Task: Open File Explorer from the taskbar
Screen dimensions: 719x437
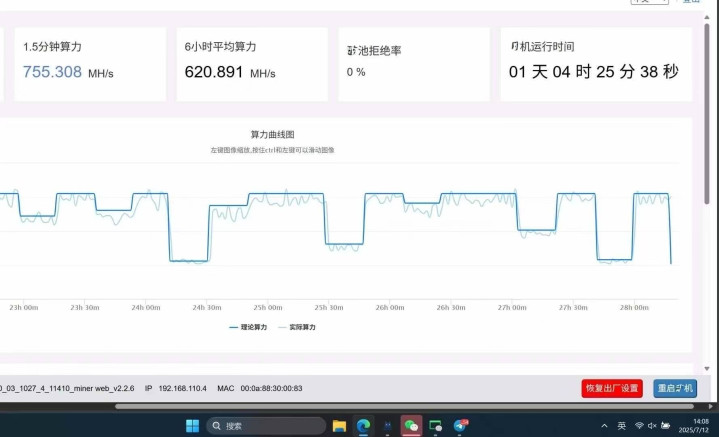Action: (x=339, y=426)
